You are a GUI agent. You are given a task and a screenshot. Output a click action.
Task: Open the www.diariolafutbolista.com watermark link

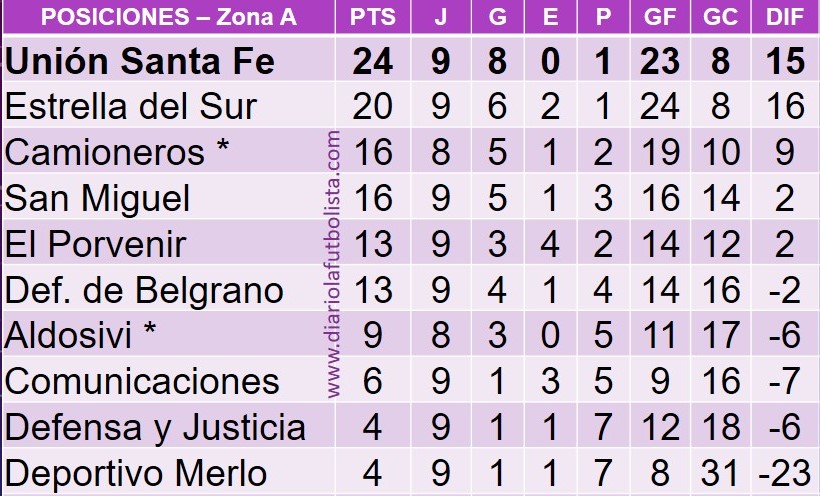(x=334, y=264)
